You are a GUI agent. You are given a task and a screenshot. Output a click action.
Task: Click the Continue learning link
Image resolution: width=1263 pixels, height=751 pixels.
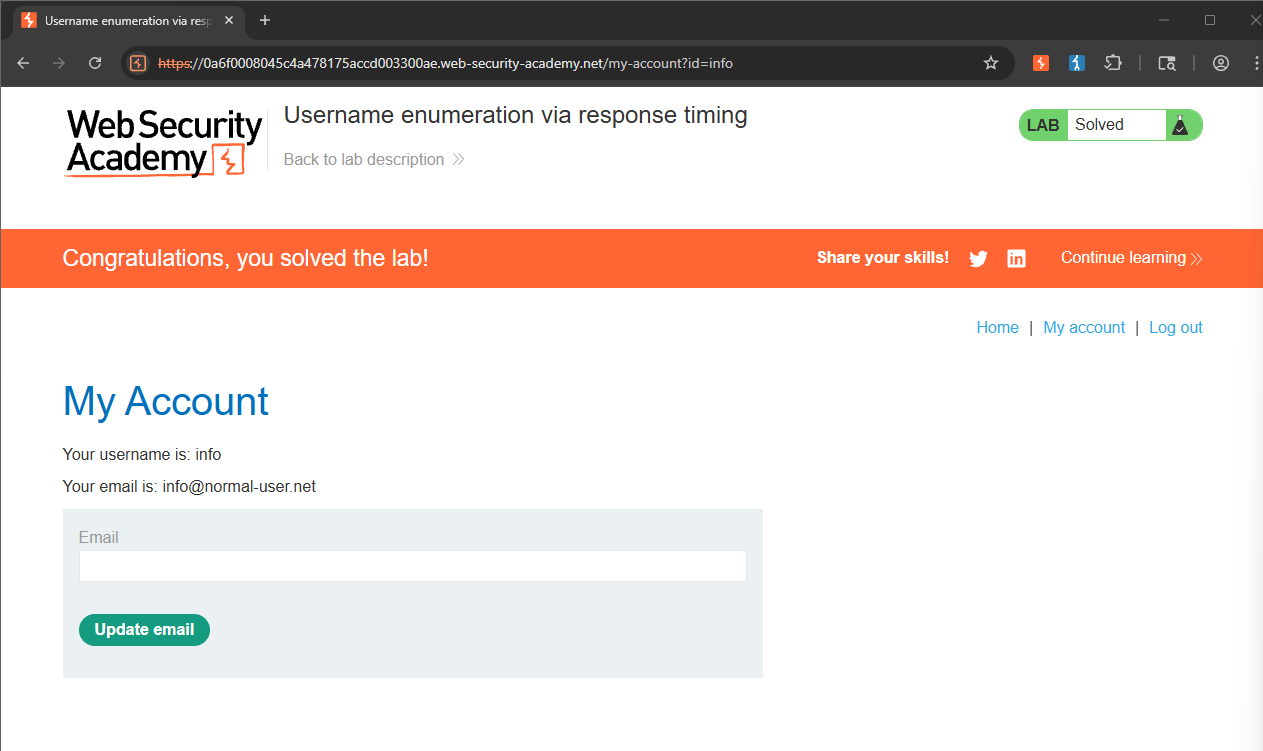point(1131,258)
